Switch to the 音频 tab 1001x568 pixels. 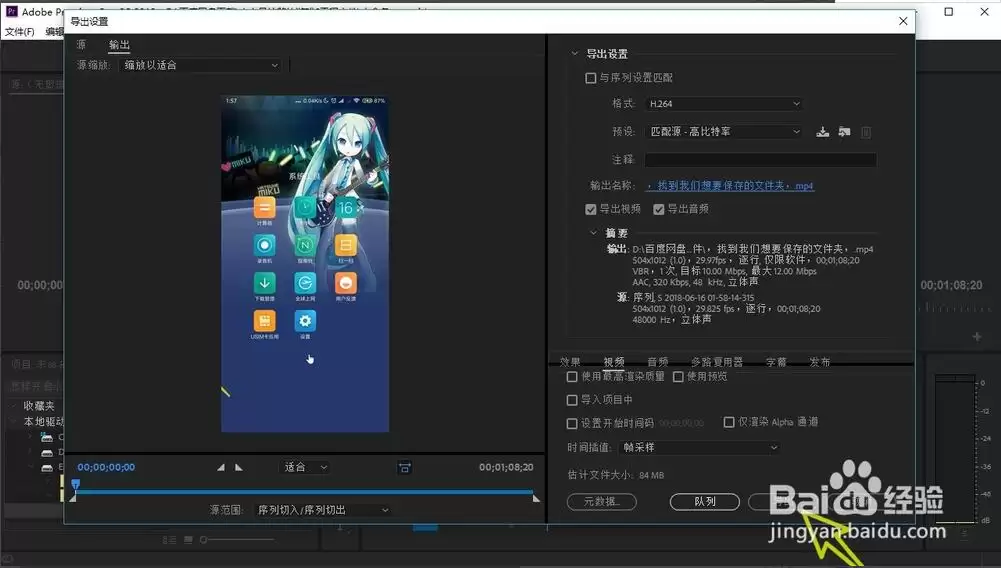coord(658,362)
